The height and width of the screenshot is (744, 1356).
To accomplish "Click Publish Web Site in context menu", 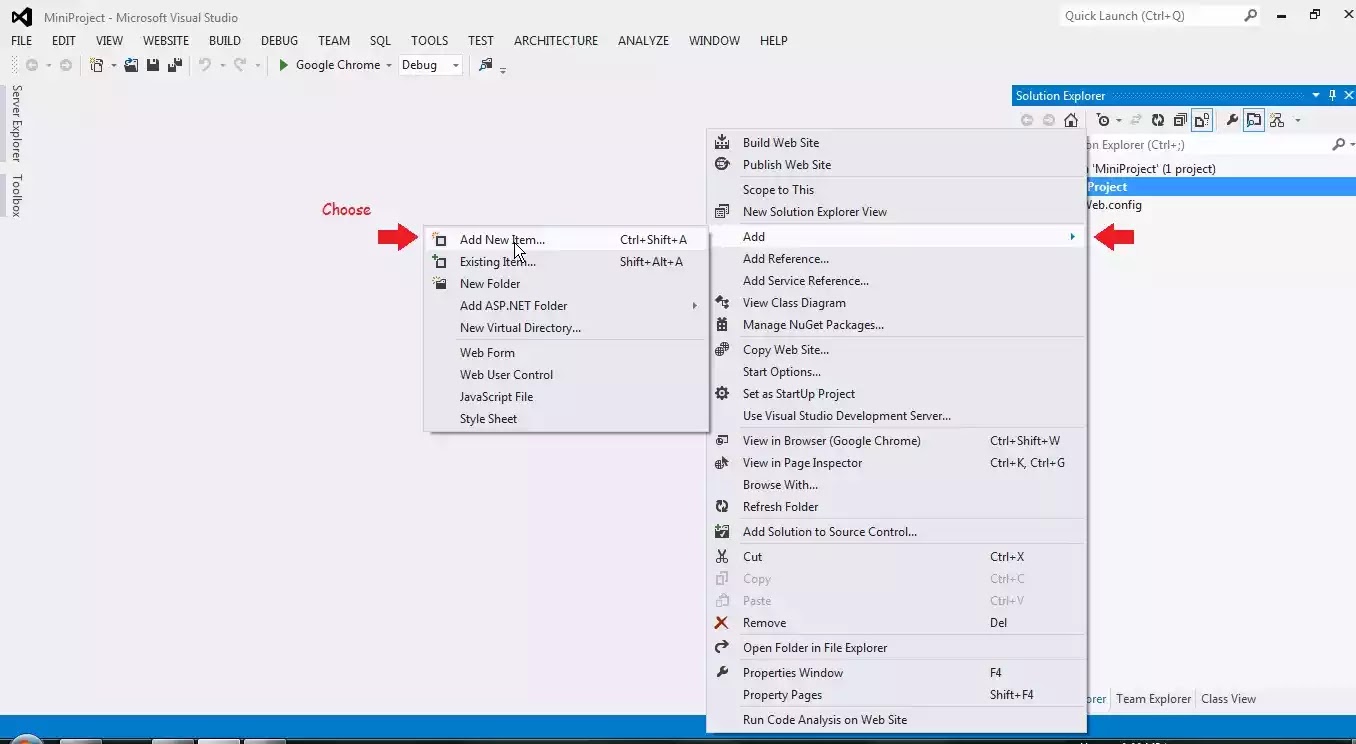I will pos(896,165).
